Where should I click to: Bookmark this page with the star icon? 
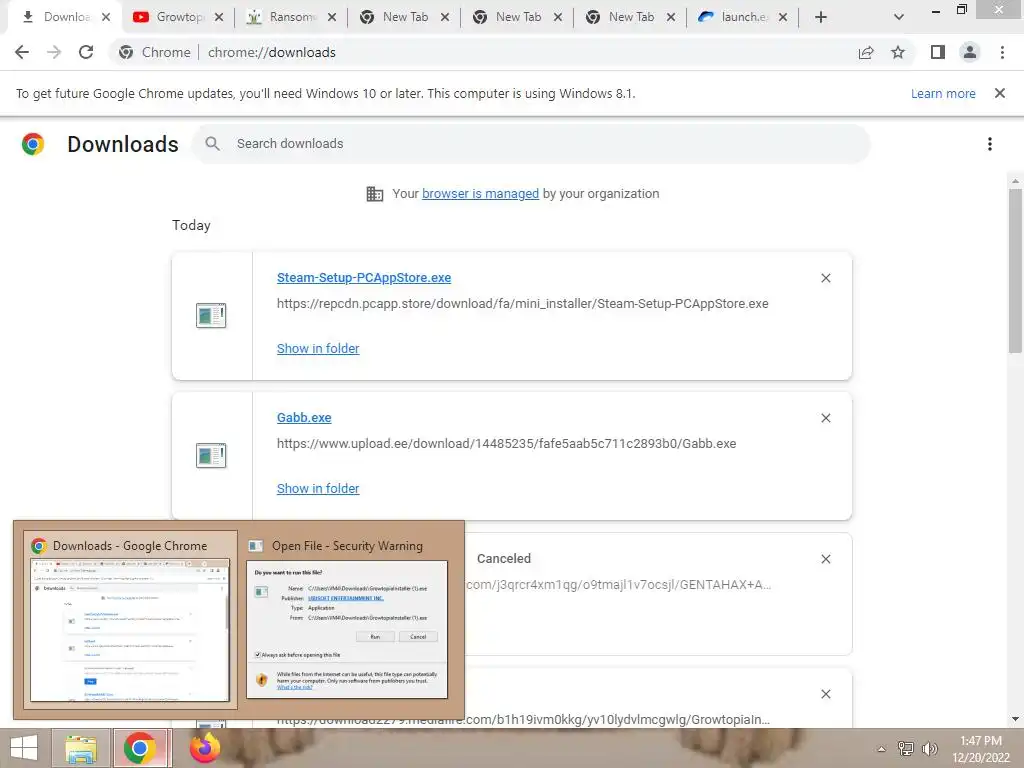tap(898, 52)
